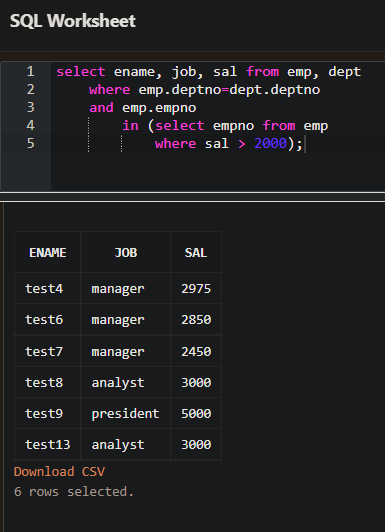Screen dimensions: 385x532
Task: Click test13's analyst job cell
Action: tap(126, 444)
